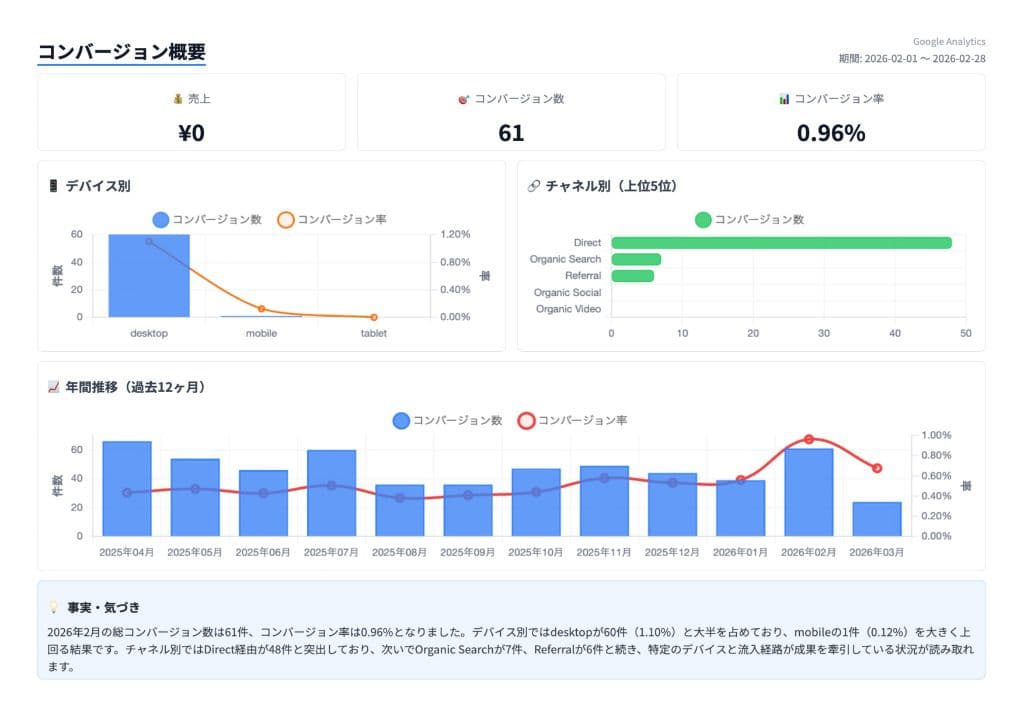Toggle blue コンバージョン数 legend in 年間推移 chart
Viewport: 1024px width, 724px height.
pos(402,420)
